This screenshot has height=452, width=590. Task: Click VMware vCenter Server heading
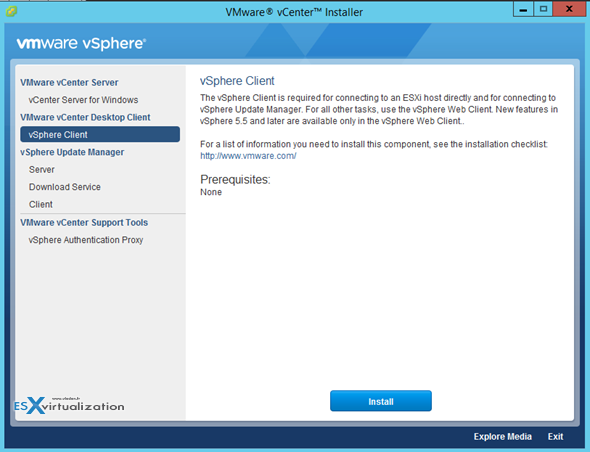point(69,82)
